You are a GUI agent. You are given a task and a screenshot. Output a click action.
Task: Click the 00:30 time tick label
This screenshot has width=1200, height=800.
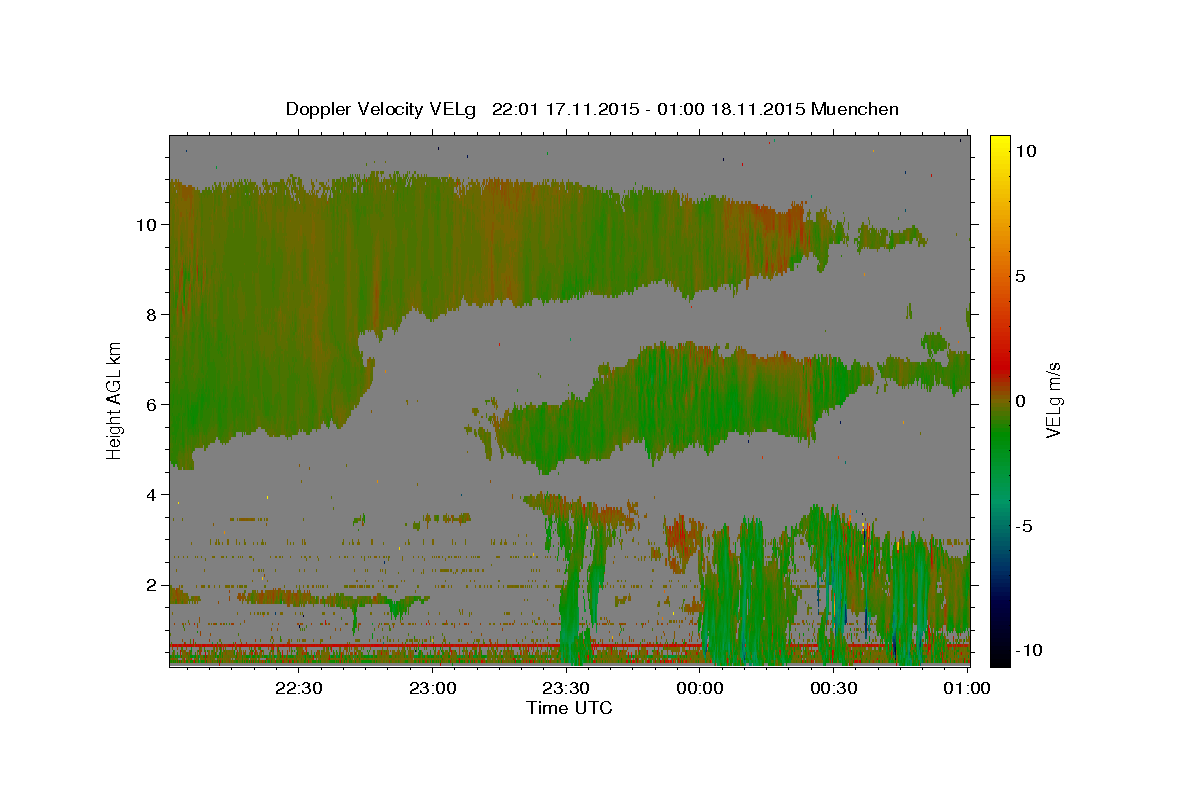click(833, 688)
